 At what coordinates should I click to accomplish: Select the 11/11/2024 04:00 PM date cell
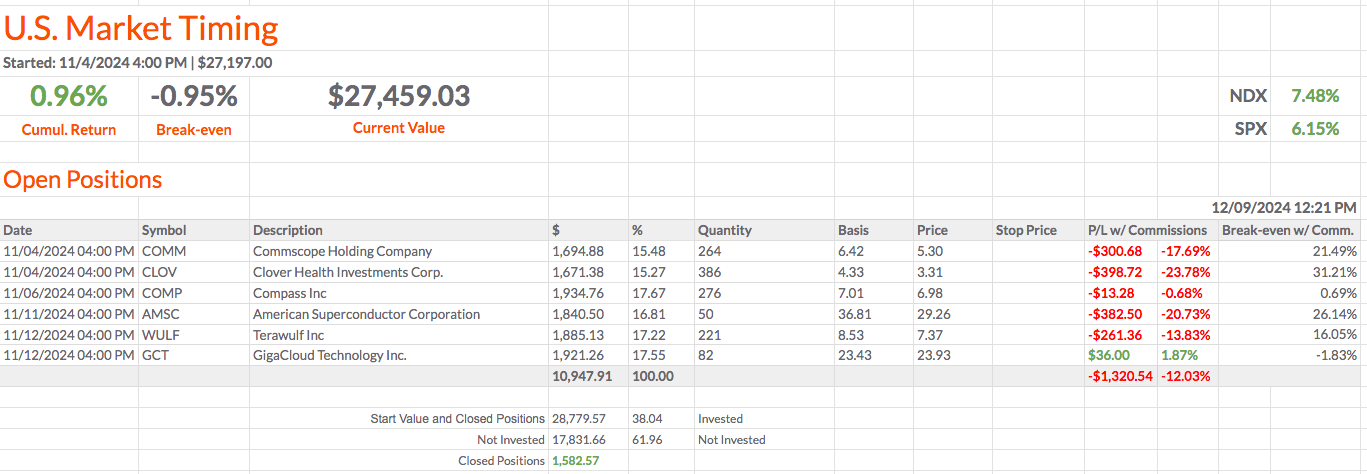point(68,314)
